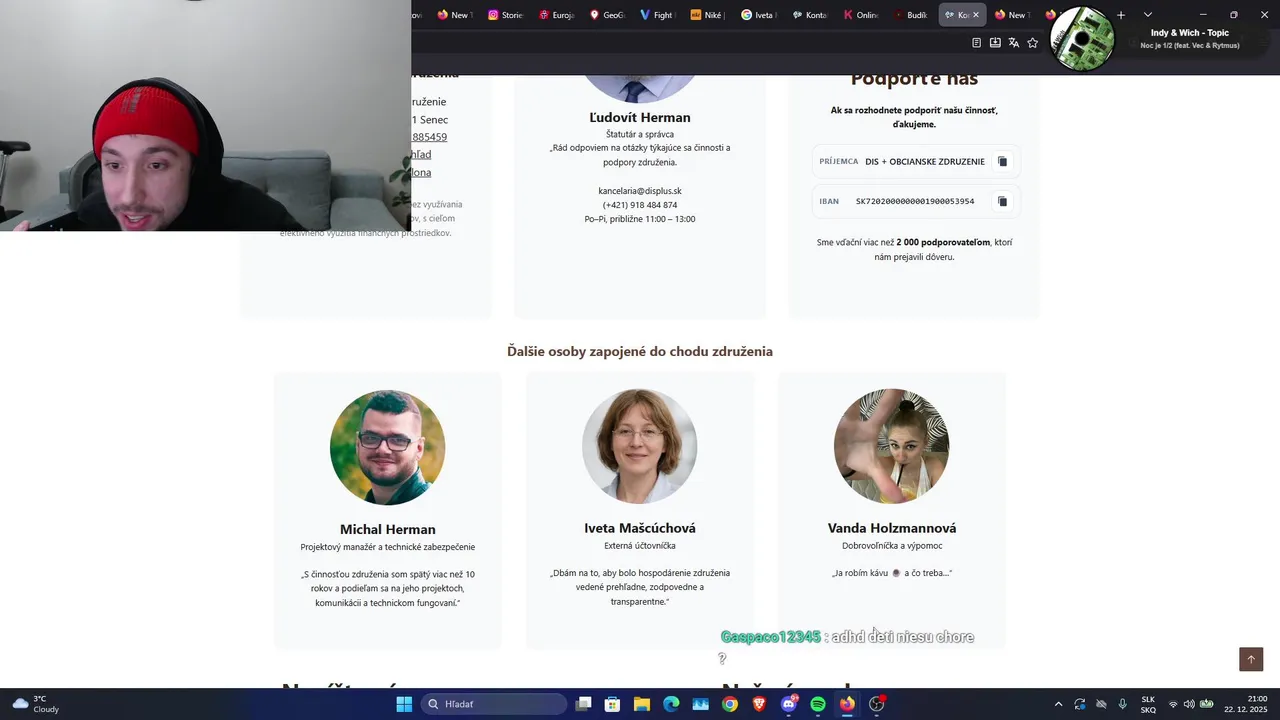The width and height of the screenshot is (1280, 720).
Task: Click the Iveta Mašcúchová name heading
Action: (x=640, y=528)
